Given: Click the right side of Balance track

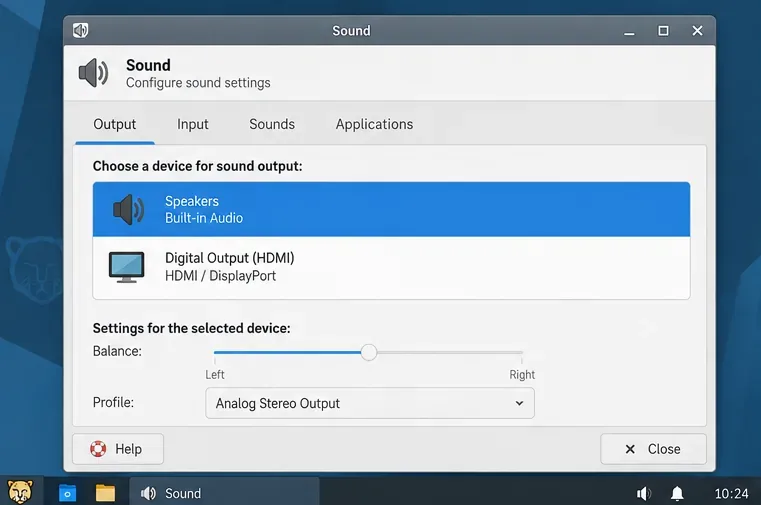Looking at the screenshot, I should pos(449,353).
